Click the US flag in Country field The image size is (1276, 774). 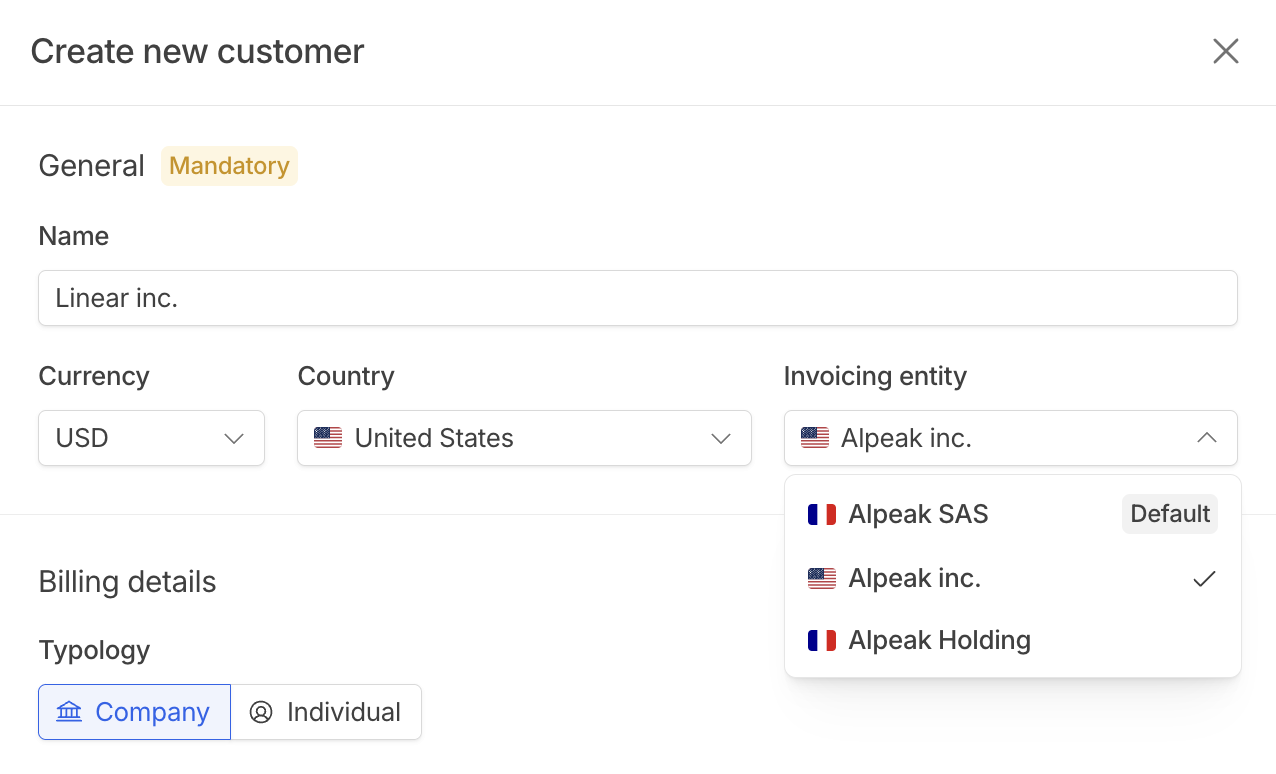(328, 438)
